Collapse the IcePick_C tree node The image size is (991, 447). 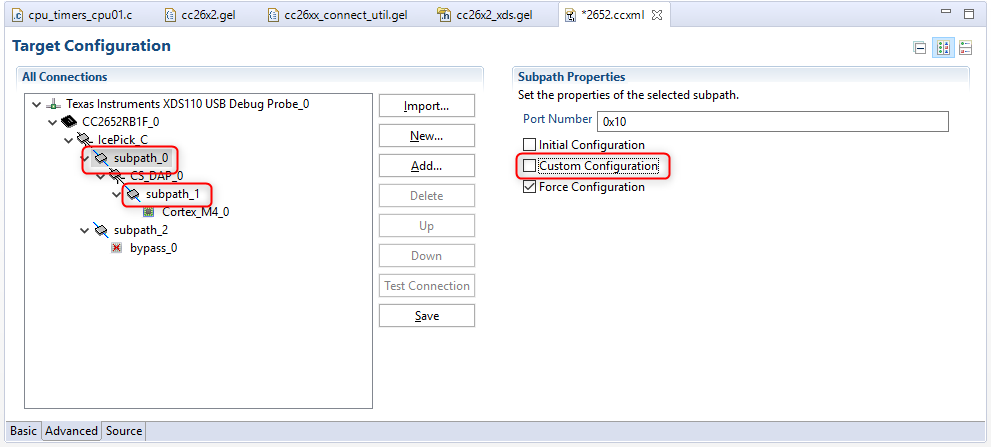tap(69, 139)
